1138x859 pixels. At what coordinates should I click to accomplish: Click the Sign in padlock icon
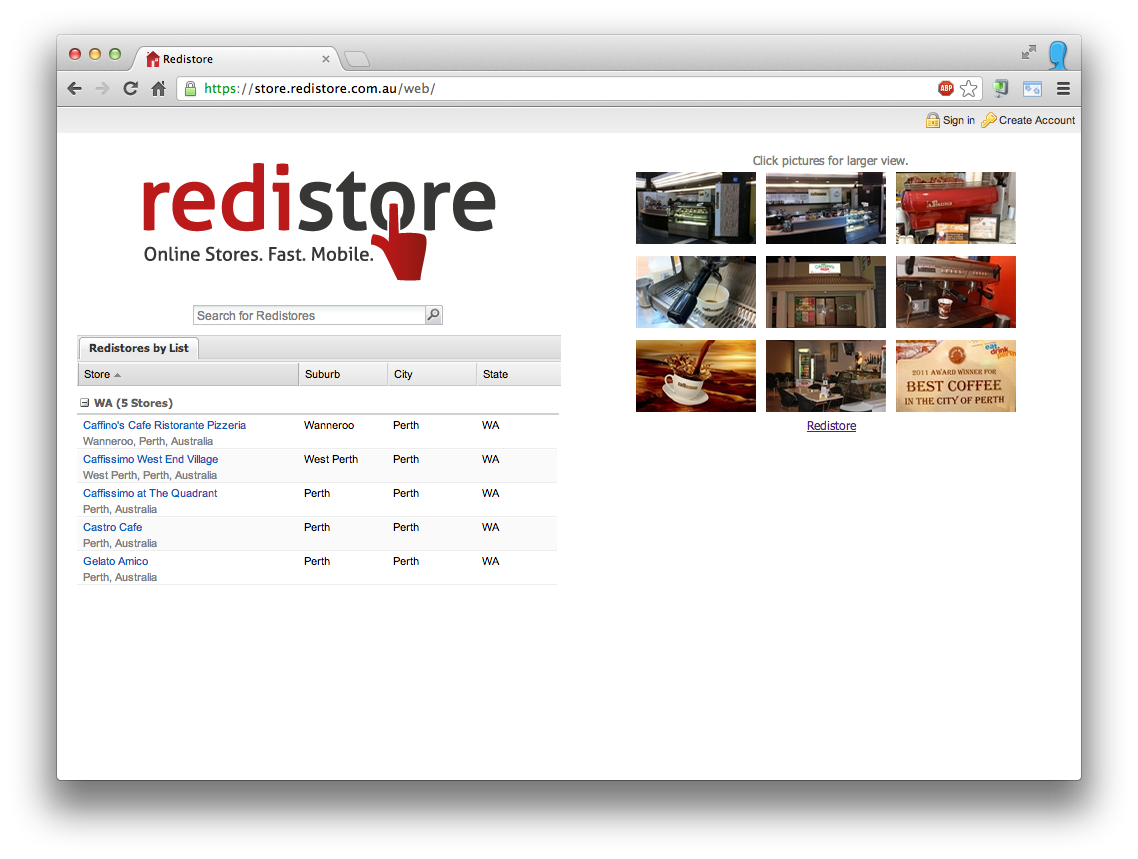(933, 120)
